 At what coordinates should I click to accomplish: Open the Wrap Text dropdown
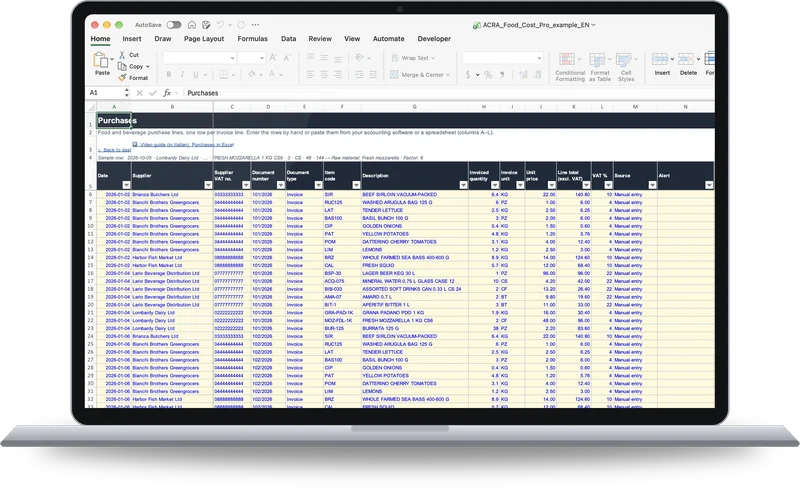(x=433, y=58)
